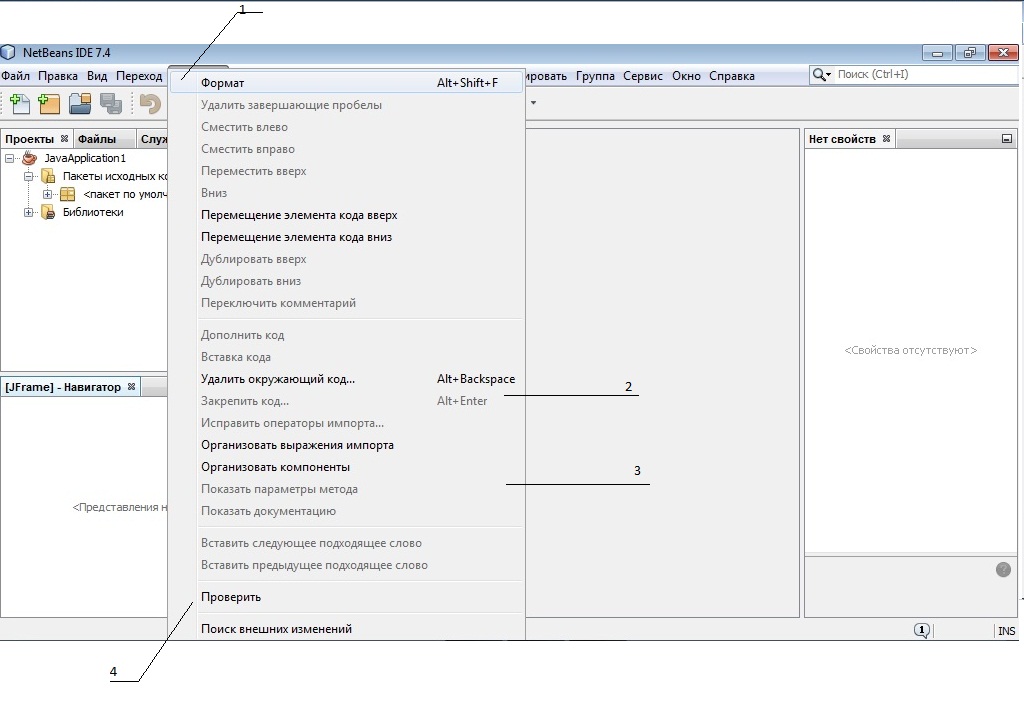Select JavaApplication1 in the project tree
This screenshot has width=1024, height=701.
[85, 158]
